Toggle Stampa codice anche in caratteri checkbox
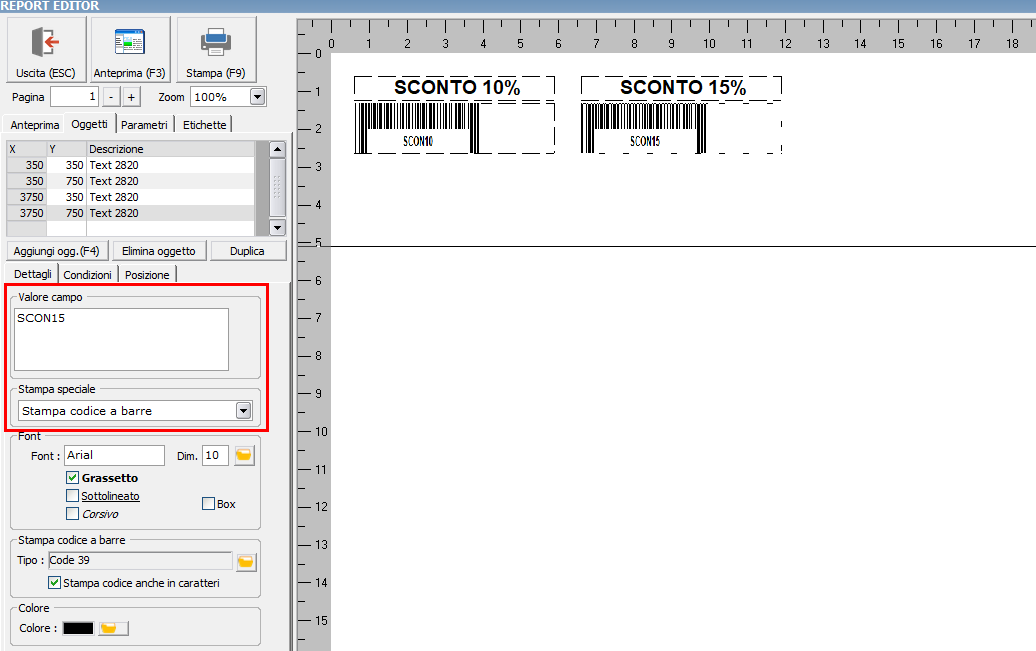The width and height of the screenshot is (1036, 651). tap(55, 583)
